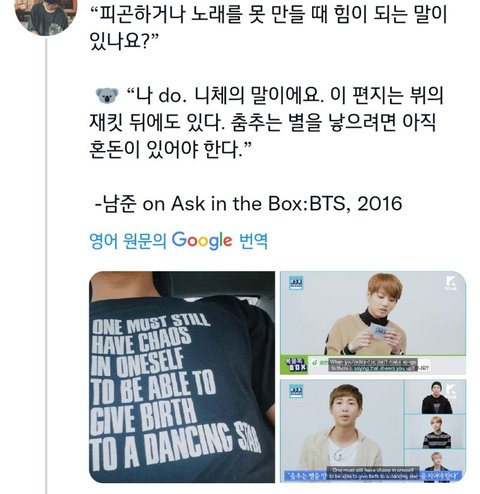Image resolution: width=480 pixels, height=494 pixels.
Task: Click the koala emoji in the tweet
Action: (107, 95)
